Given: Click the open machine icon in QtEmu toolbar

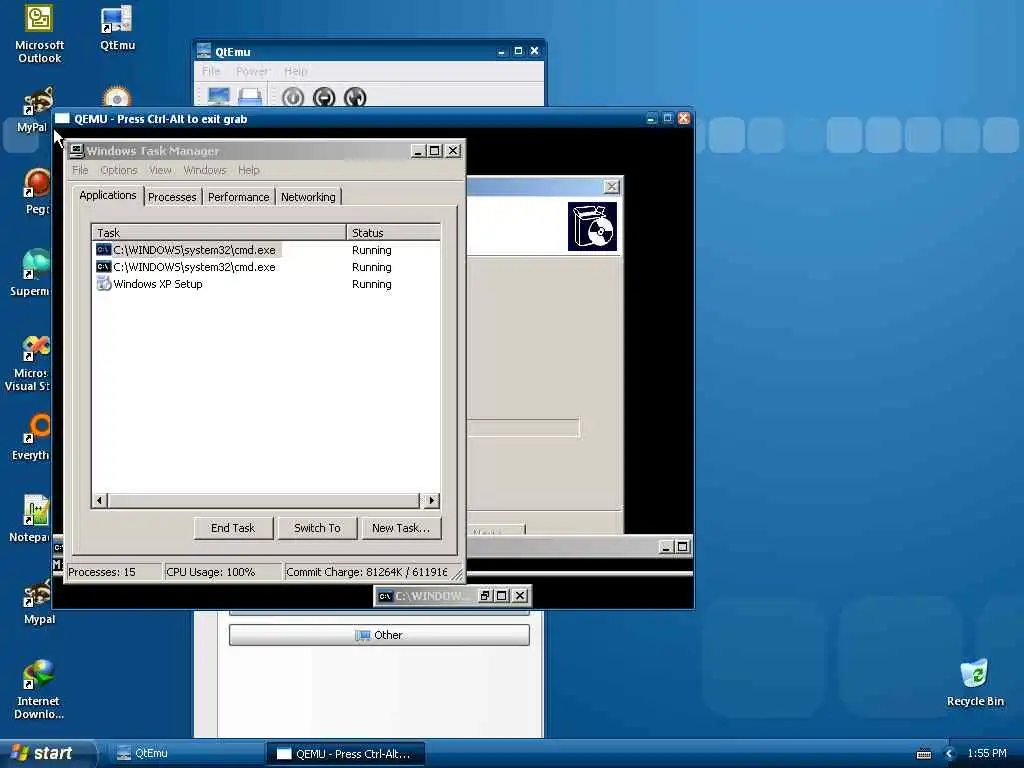Looking at the screenshot, I should tap(250, 97).
